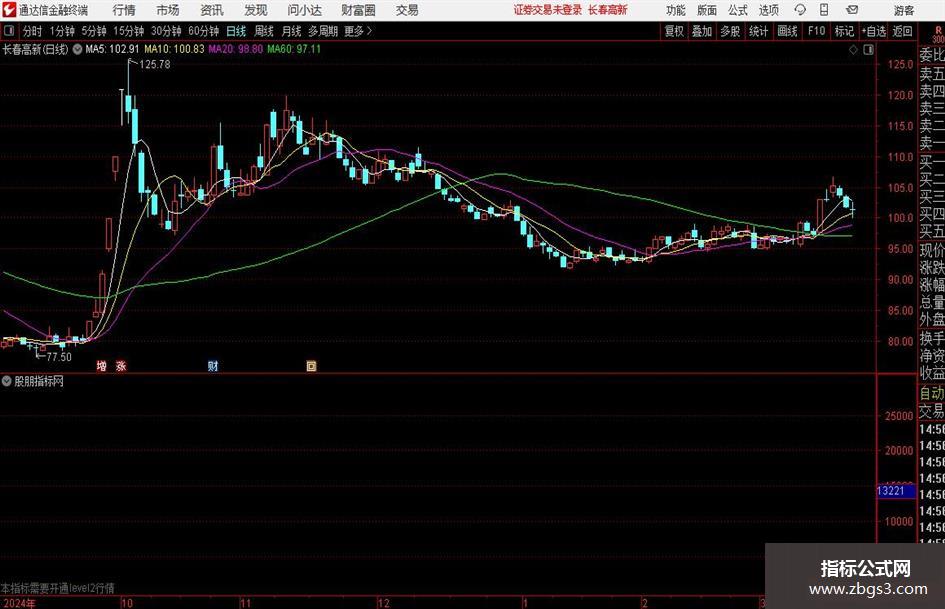Open the mail envelope icon
The image size is (945, 609).
852,10
